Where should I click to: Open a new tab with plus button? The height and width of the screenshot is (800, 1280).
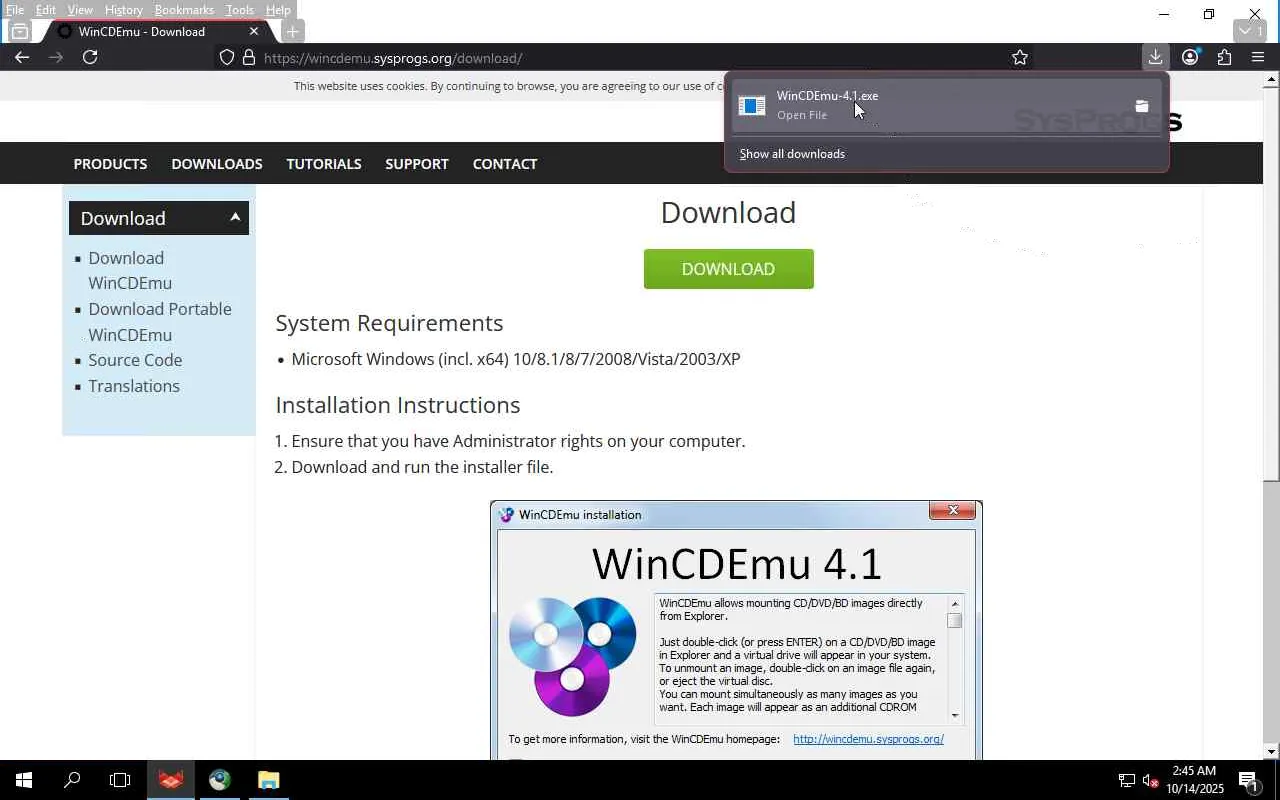[292, 31]
